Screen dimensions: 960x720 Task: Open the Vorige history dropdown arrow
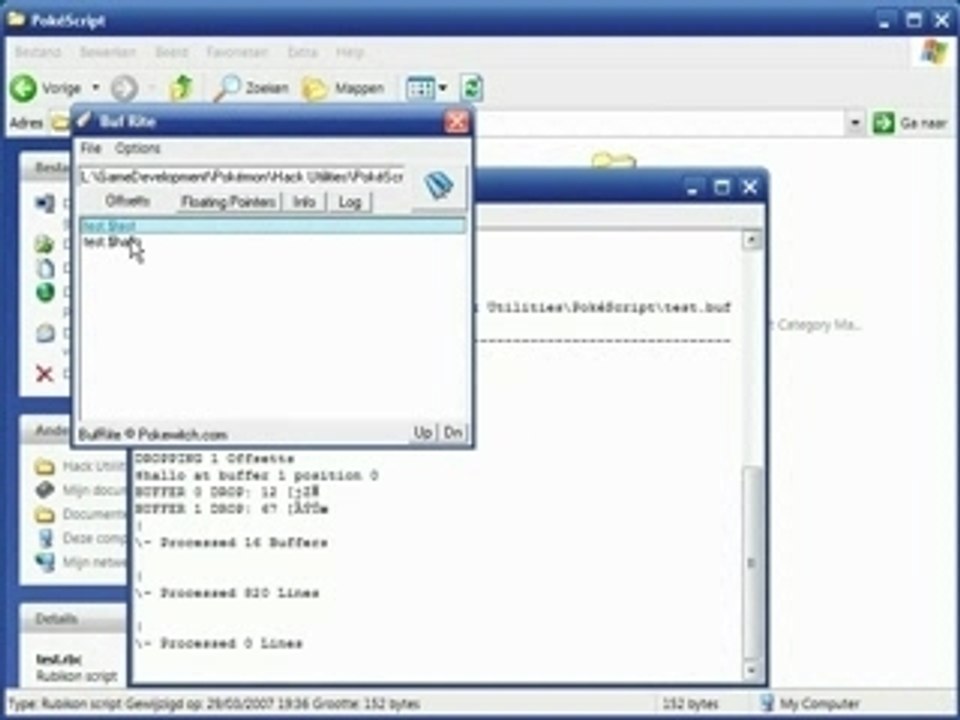(96, 88)
